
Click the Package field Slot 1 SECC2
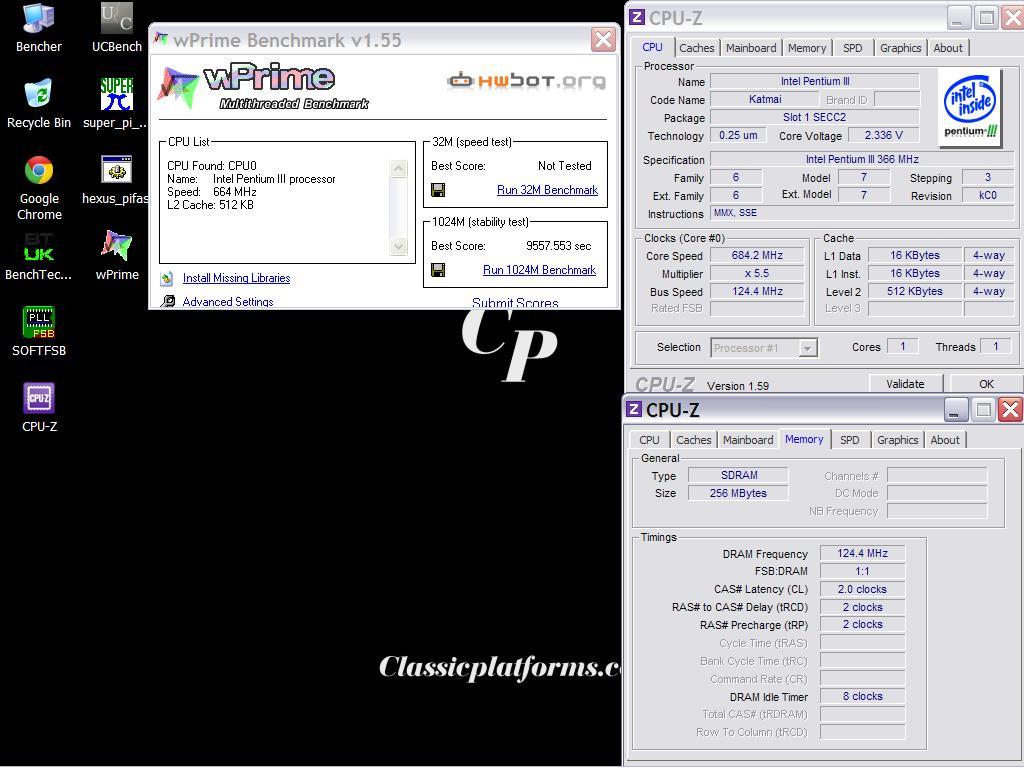click(x=814, y=118)
